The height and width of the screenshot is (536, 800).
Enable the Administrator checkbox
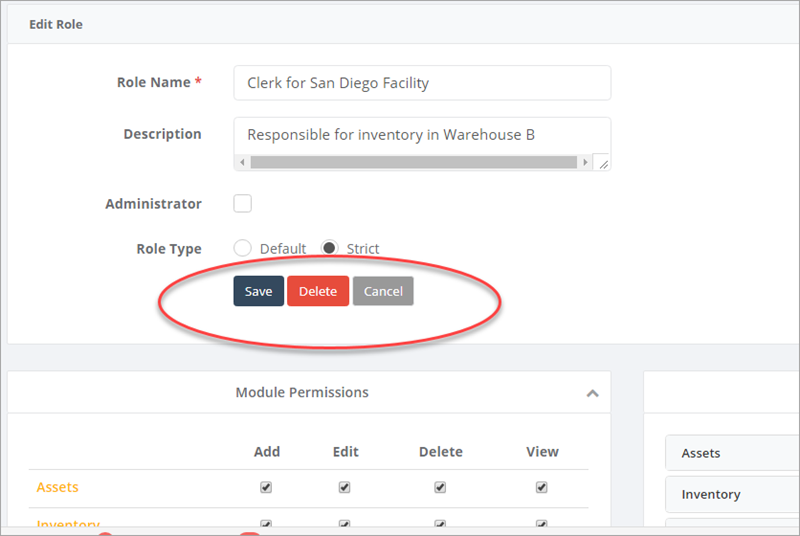242,204
